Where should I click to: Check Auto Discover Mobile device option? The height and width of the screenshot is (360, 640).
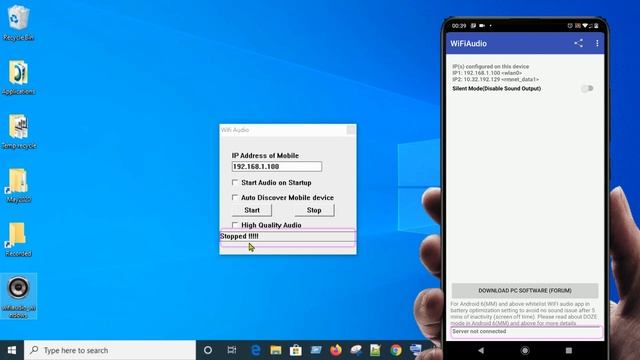click(x=235, y=198)
